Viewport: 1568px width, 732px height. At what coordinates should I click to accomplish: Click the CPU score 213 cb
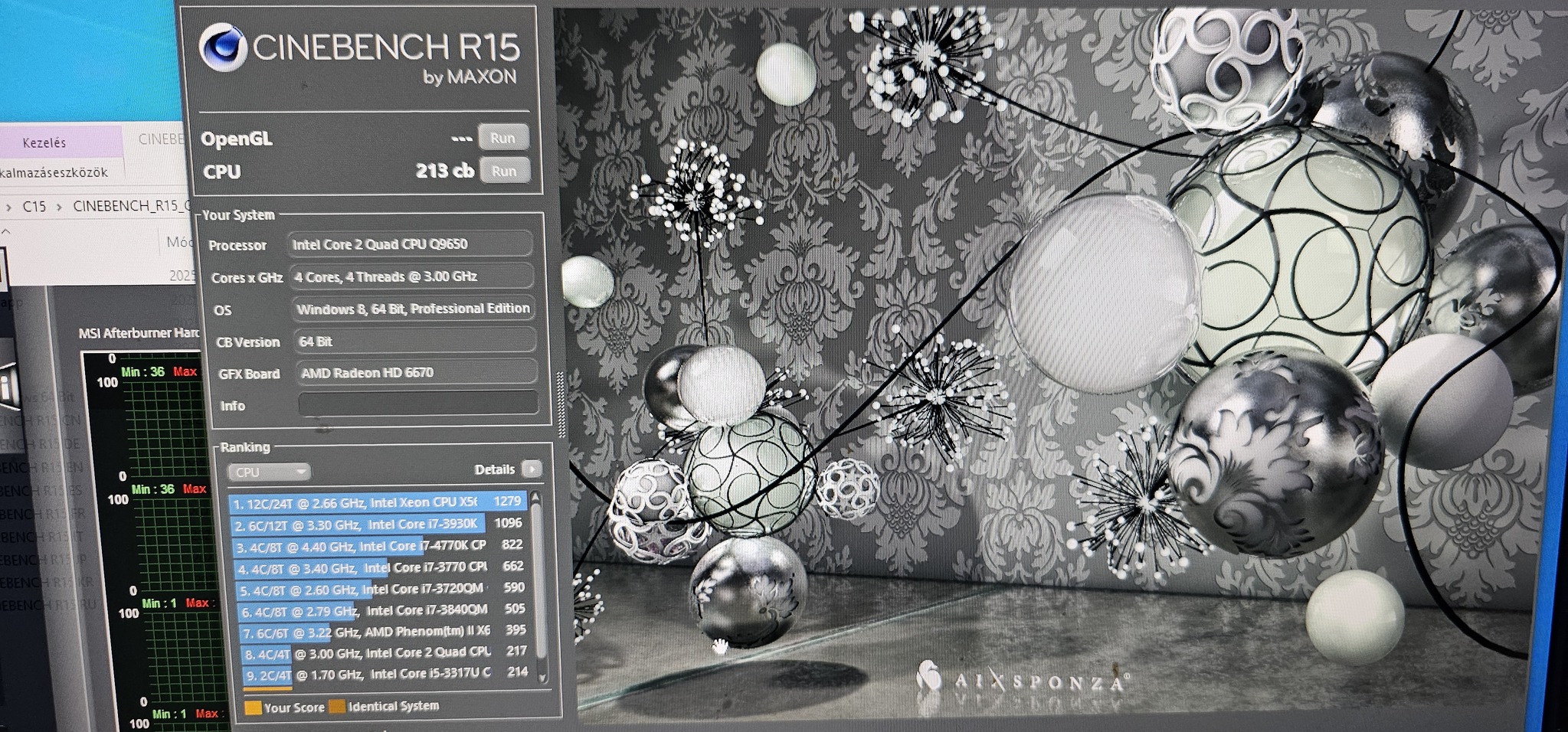click(x=444, y=171)
